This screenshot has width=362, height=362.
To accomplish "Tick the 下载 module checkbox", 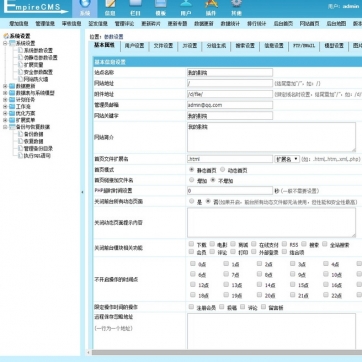I will click(x=191, y=244).
